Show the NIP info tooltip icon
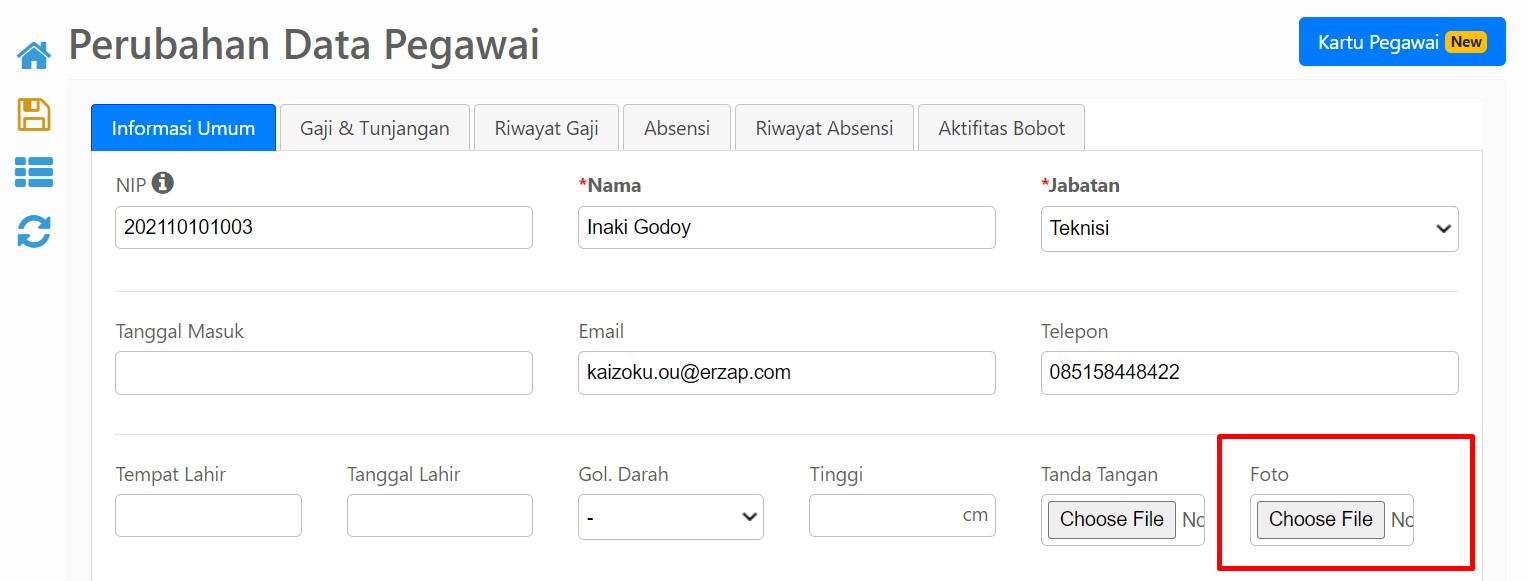 coord(163,183)
